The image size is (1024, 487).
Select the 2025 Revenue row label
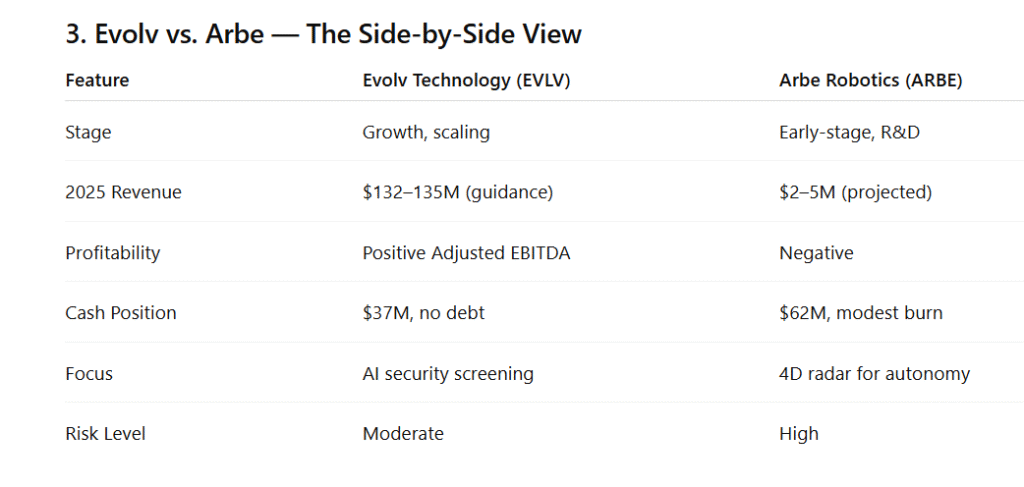pos(123,192)
